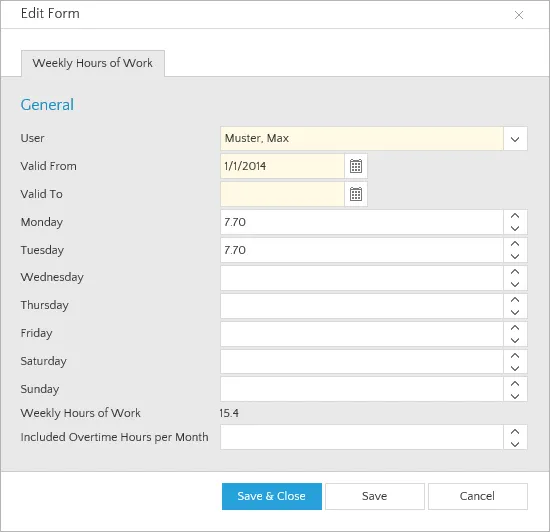Decrease Monday hours with down arrow

pyautogui.click(x=515, y=228)
